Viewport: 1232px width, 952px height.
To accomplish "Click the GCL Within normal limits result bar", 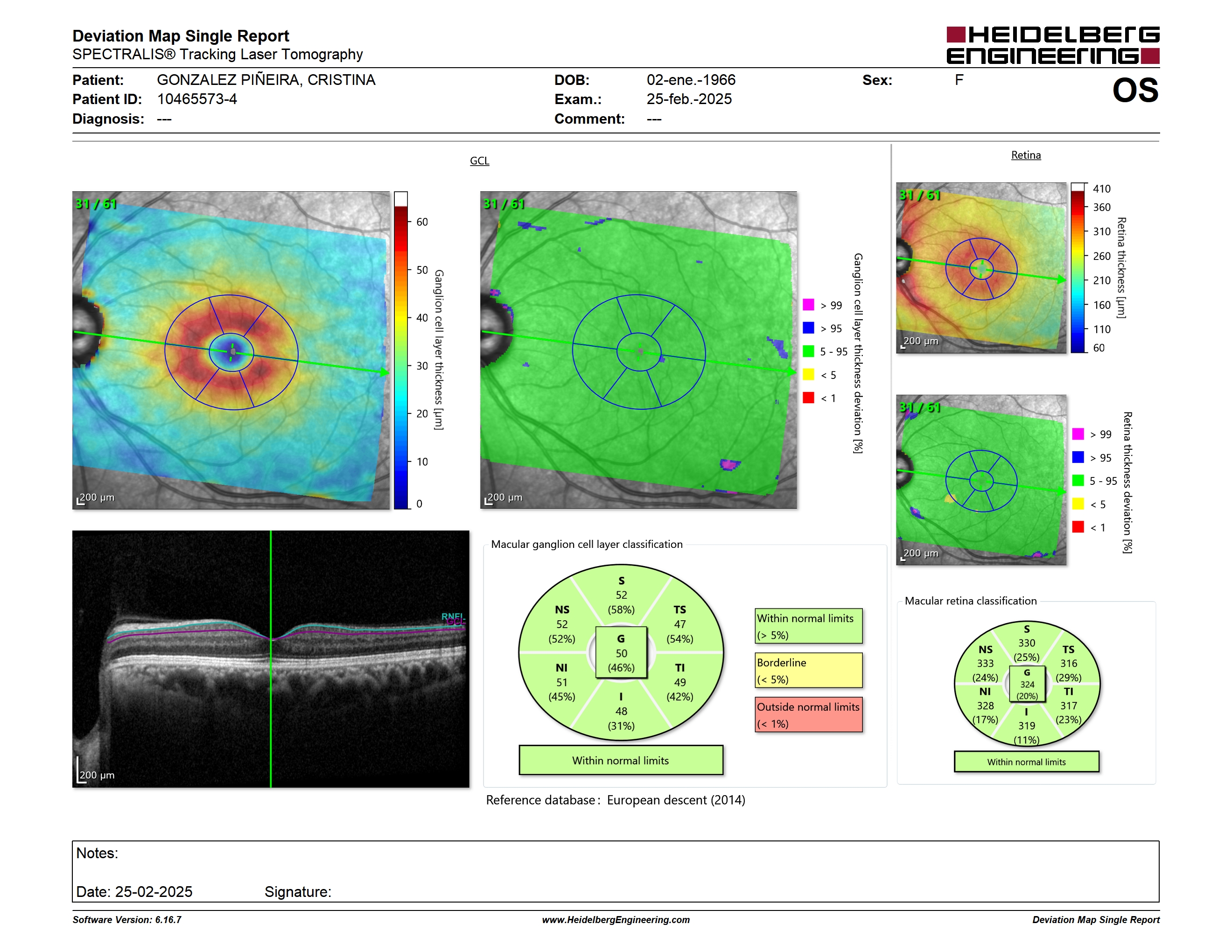I will click(x=621, y=760).
